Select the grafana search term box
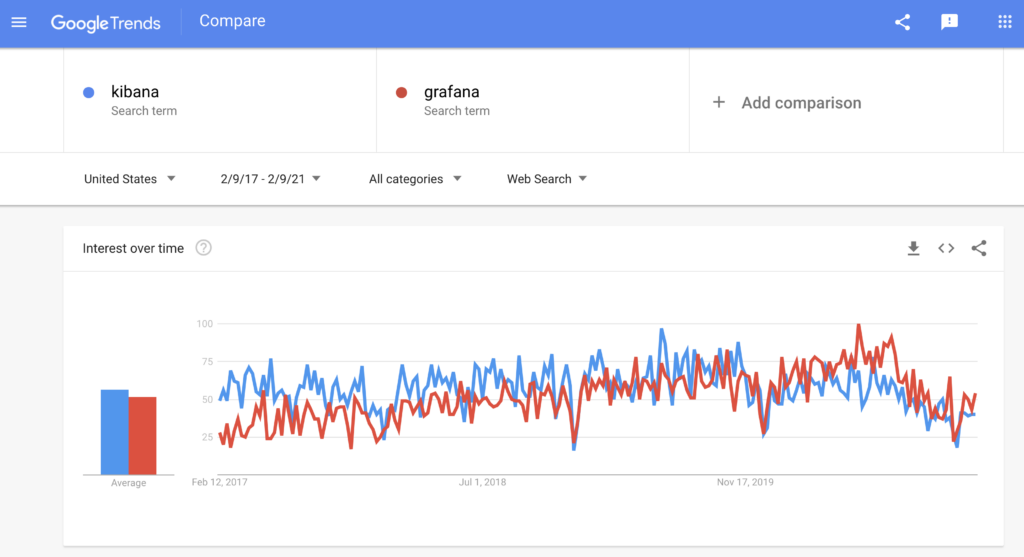1024x557 pixels. pyautogui.click(x=533, y=101)
